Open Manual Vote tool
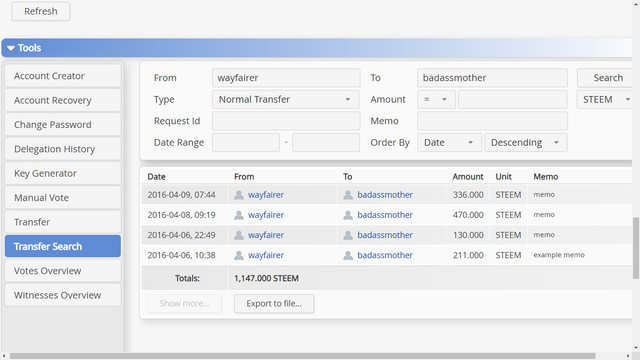 point(63,198)
